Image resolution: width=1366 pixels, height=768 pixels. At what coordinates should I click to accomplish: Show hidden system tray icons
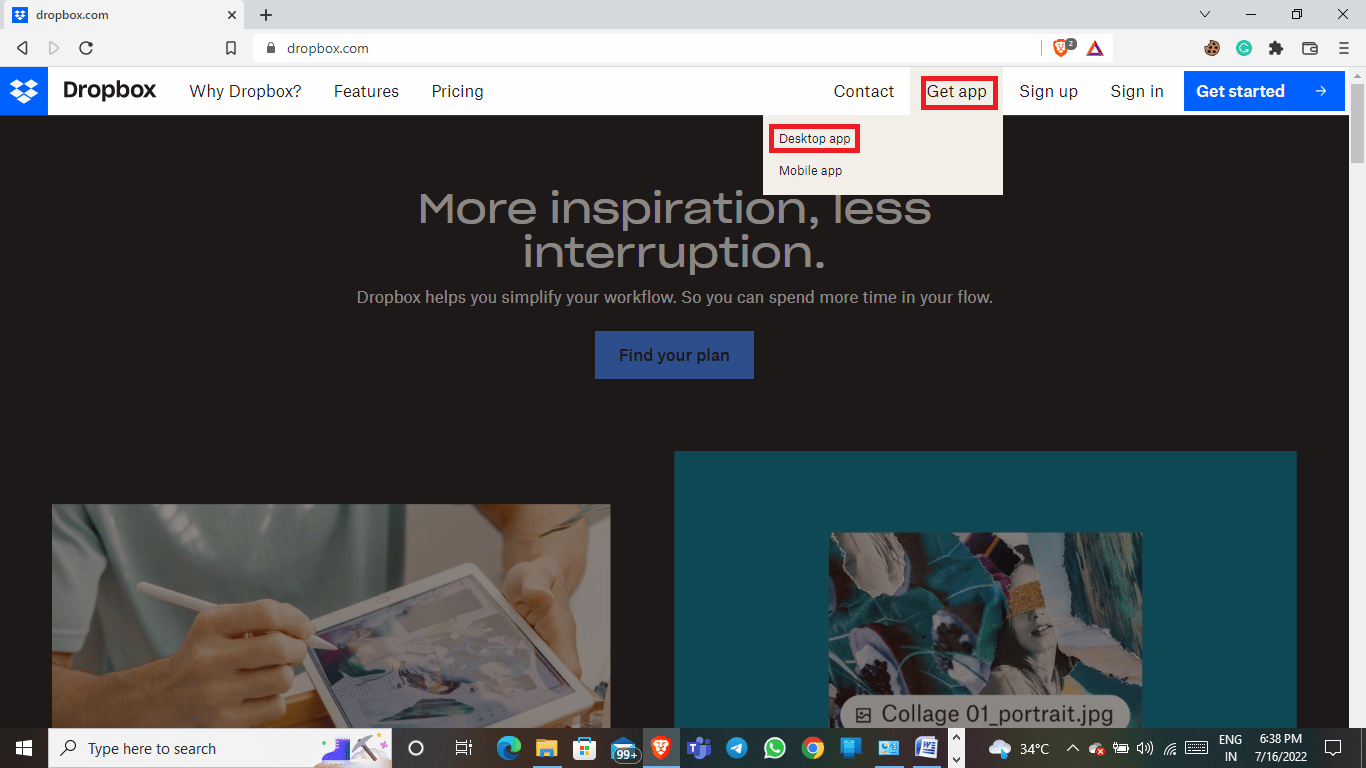[1072, 748]
